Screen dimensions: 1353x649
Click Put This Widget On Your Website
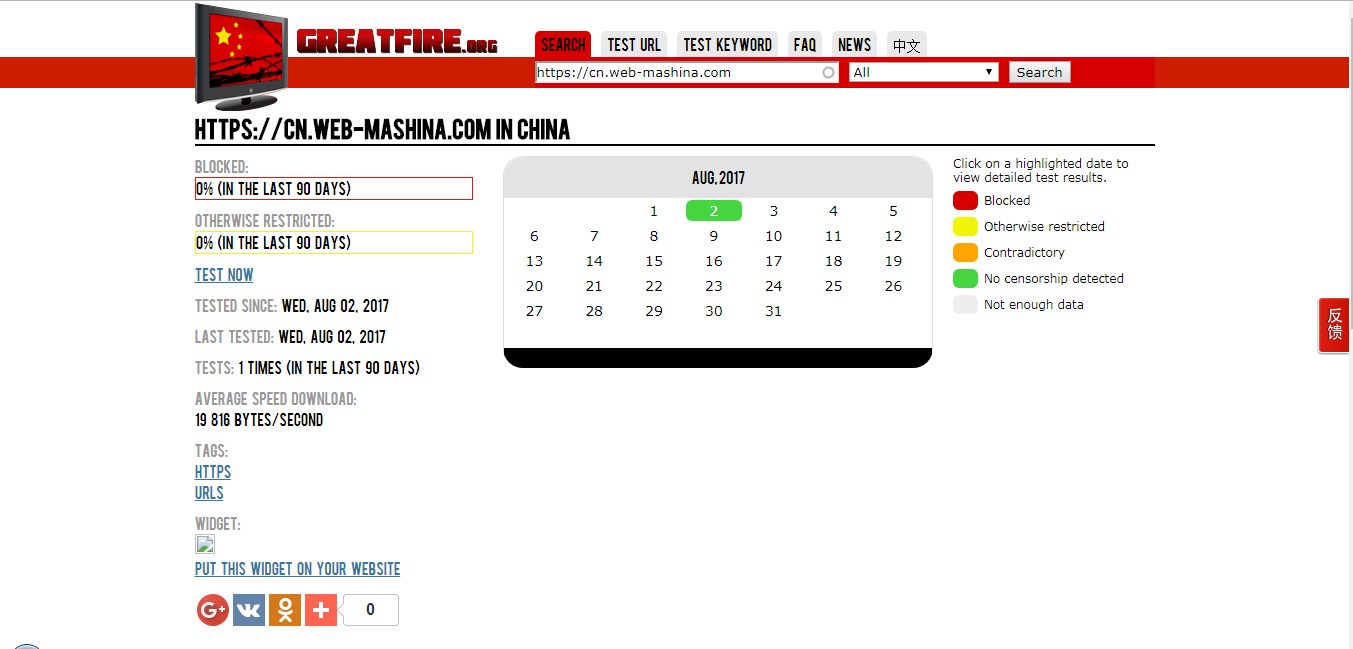pos(298,569)
